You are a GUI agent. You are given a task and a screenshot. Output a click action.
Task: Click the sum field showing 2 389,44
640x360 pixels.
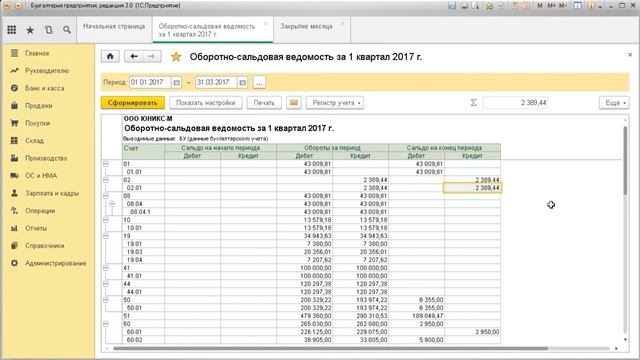point(516,102)
